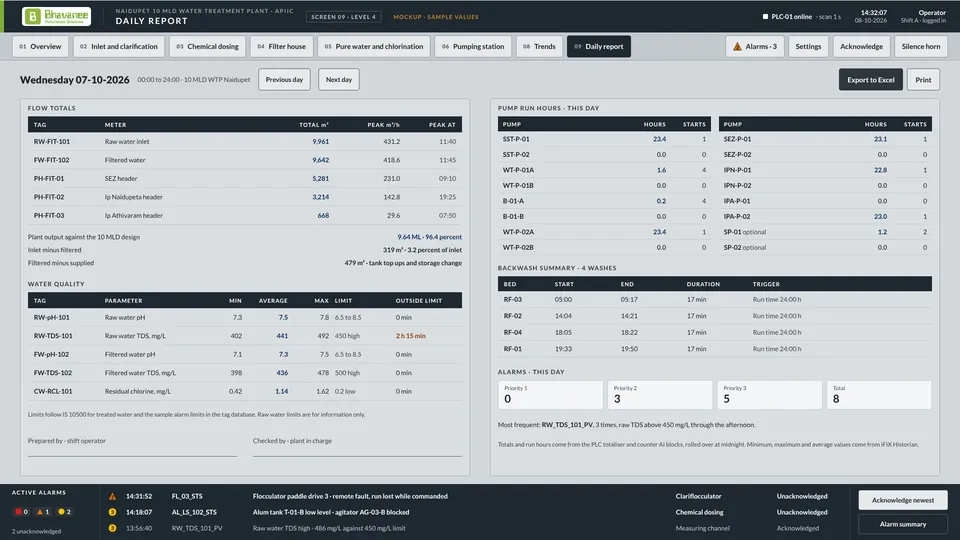The image size is (960, 540).
Task: Click the 'Operator' login label
Action: point(932,12)
